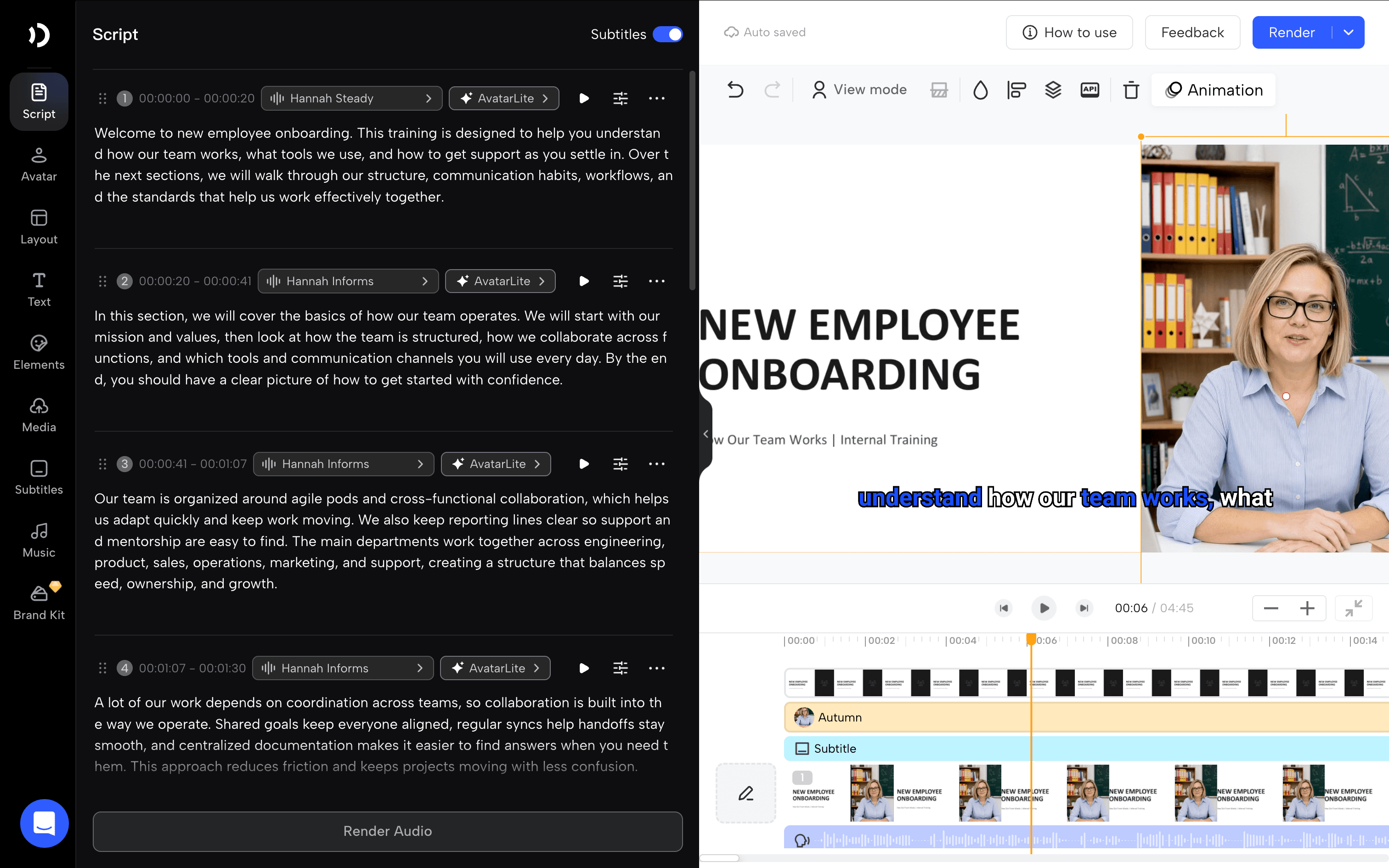The image size is (1389, 868).
Task: Open Hannah Steady voice selector
Action: click(351, 98)
